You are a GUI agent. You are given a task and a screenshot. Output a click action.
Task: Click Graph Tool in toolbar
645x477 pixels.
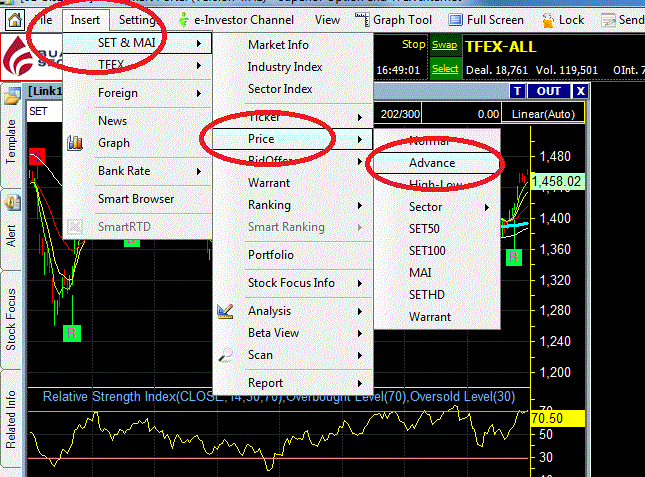(402, 20)
